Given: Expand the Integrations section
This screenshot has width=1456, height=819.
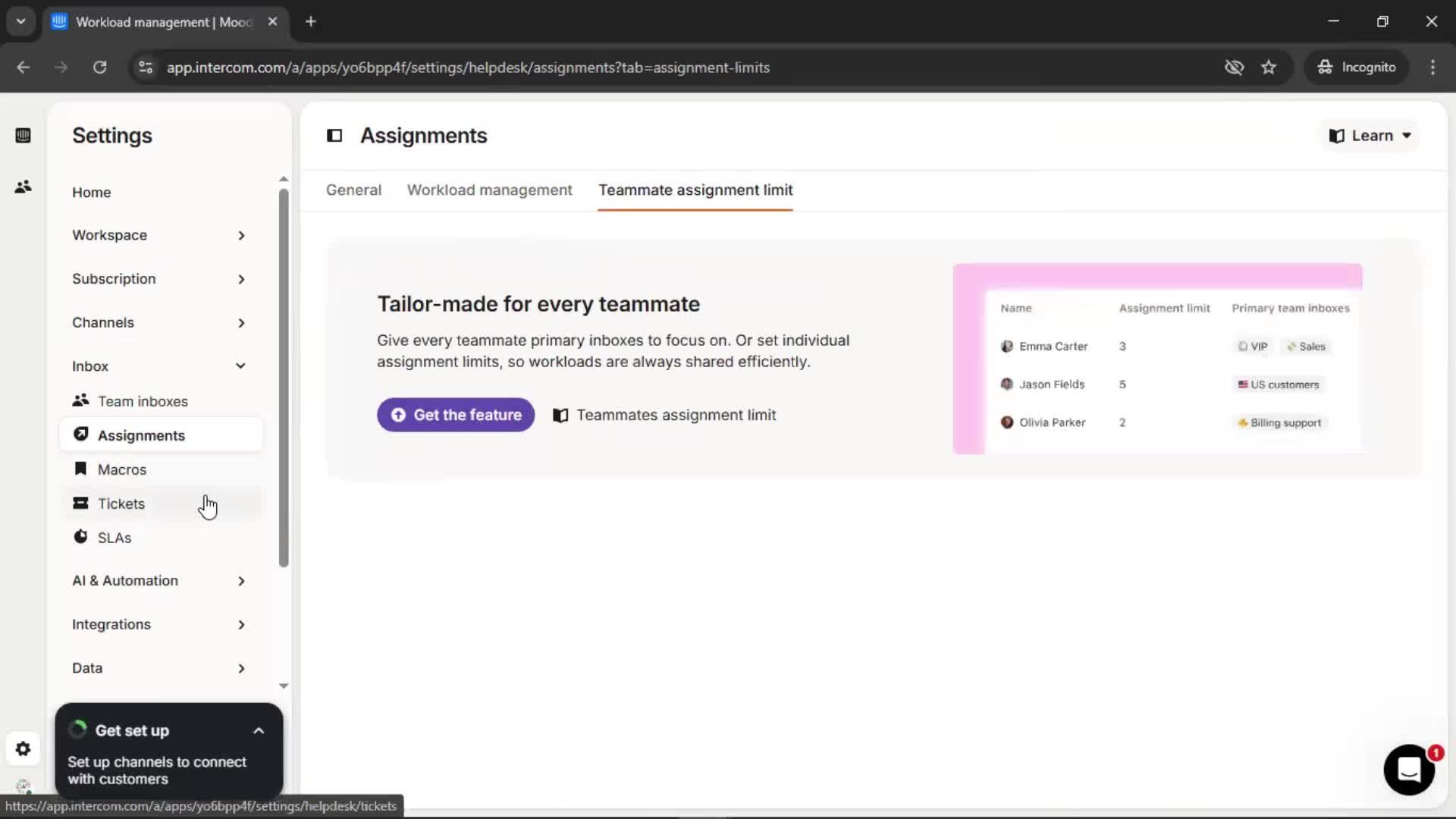Looking at the screenshot, I should [x=159, y=625].
